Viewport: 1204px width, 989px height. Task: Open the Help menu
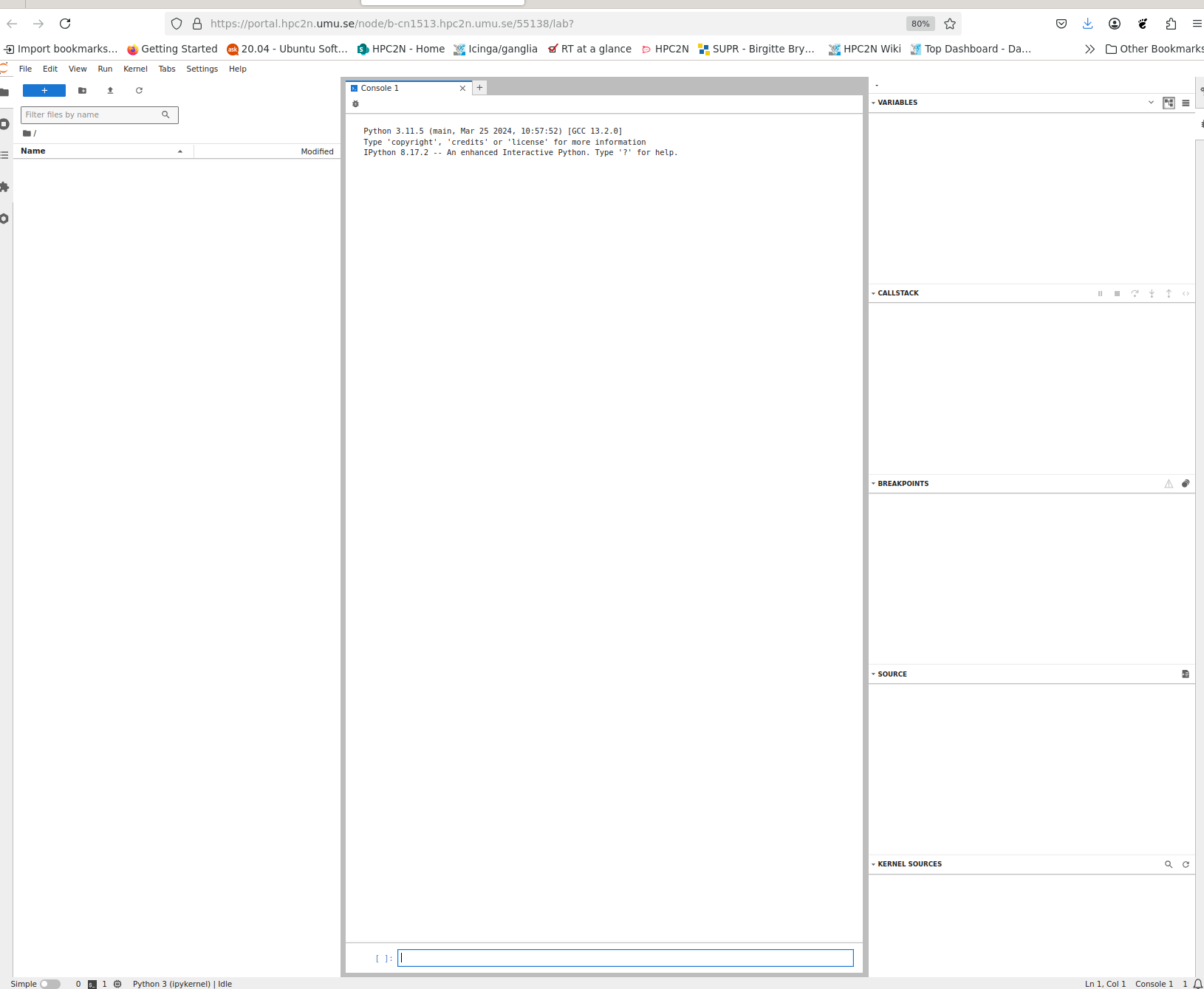point(237,69)
